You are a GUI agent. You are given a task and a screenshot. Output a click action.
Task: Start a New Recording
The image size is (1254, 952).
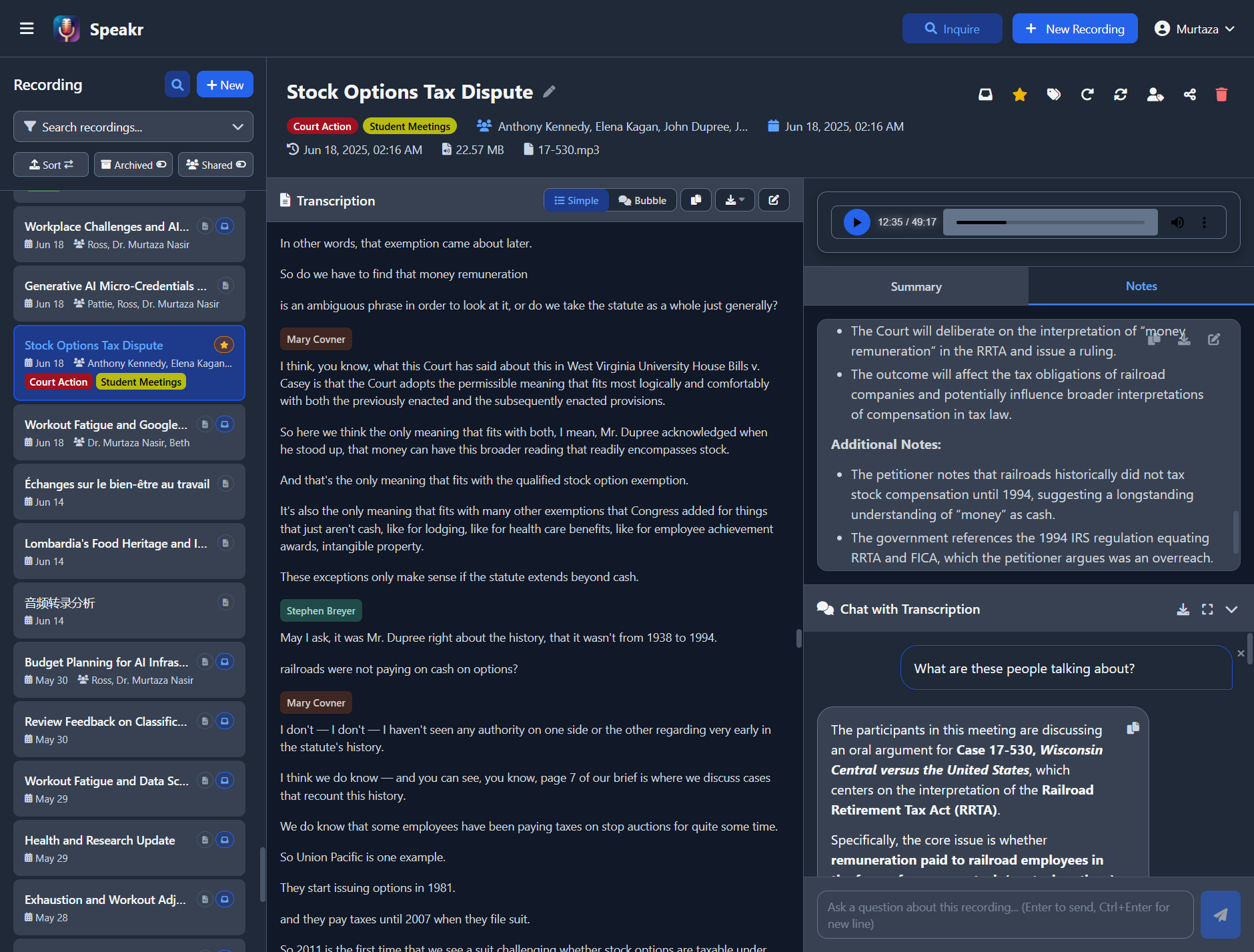1075,28
